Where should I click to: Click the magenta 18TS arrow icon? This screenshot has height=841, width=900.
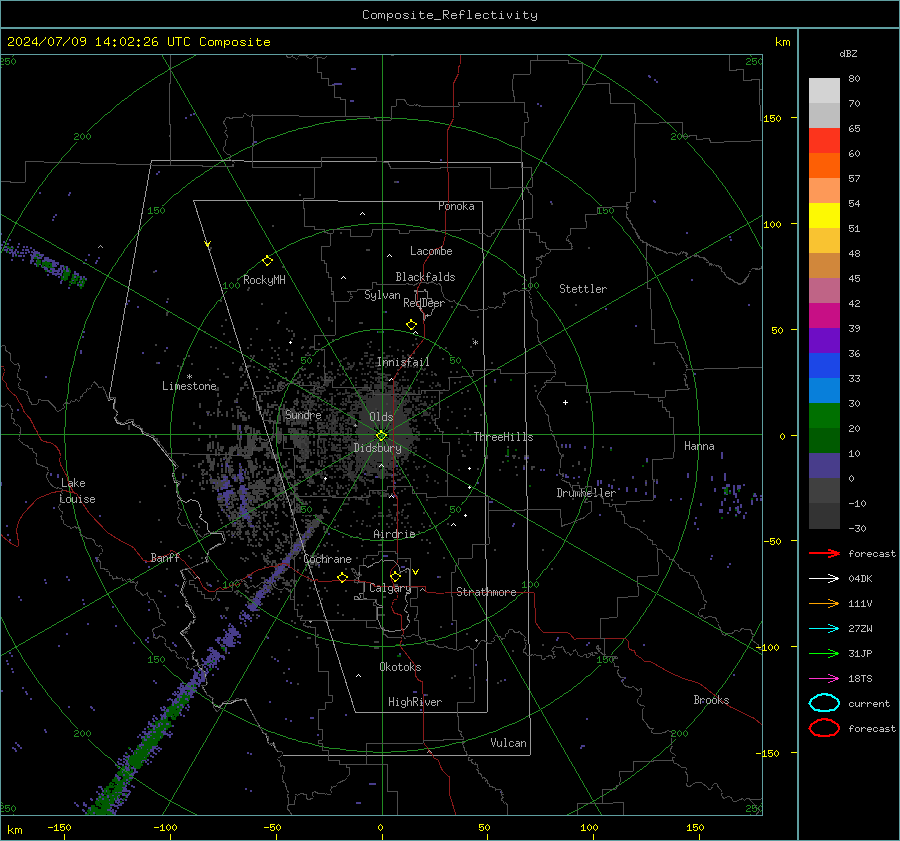824,679
